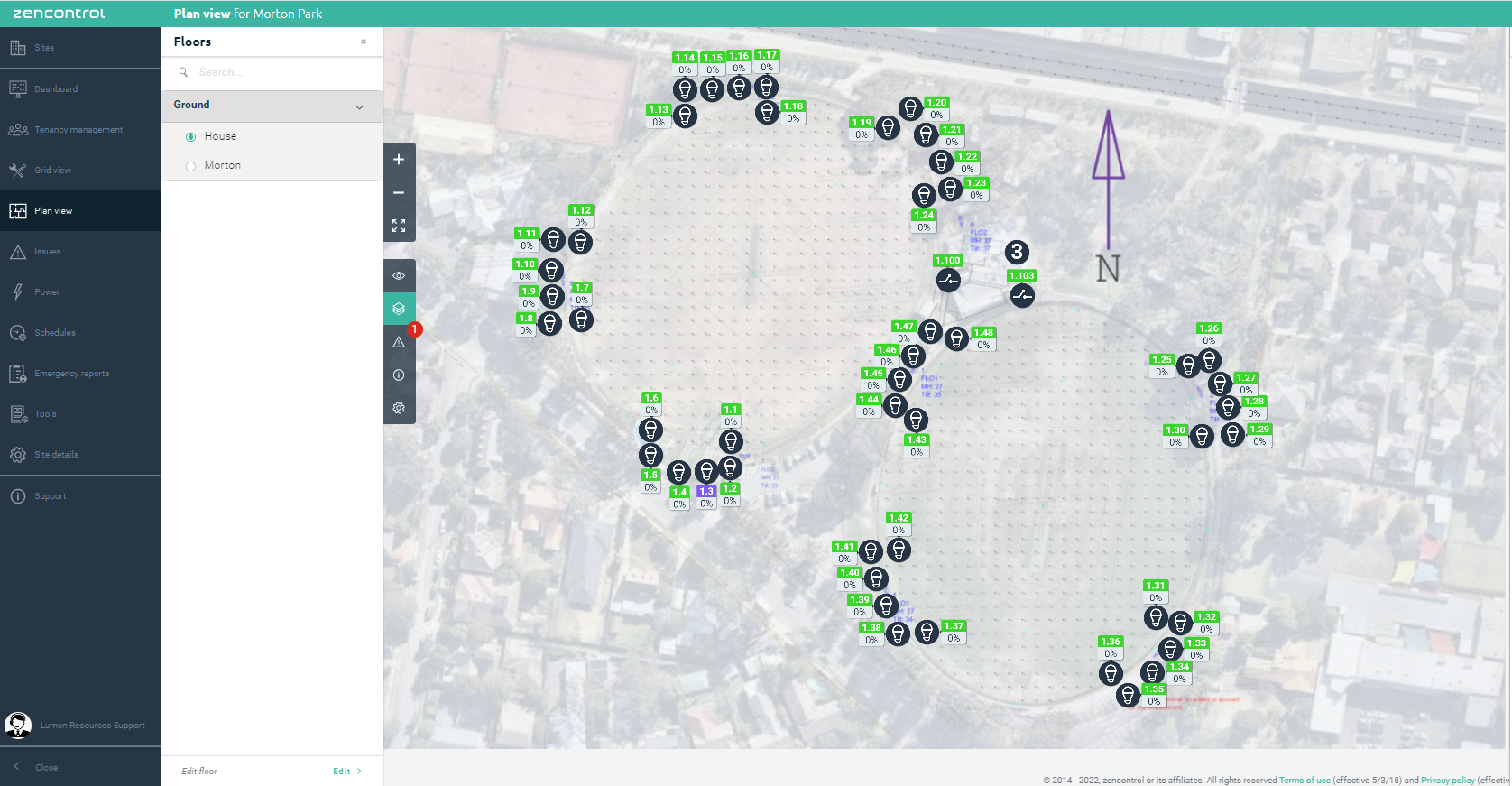Select the House floor radio button
Viewport: 1512px width, 786px height.
[x=190, y=137]
